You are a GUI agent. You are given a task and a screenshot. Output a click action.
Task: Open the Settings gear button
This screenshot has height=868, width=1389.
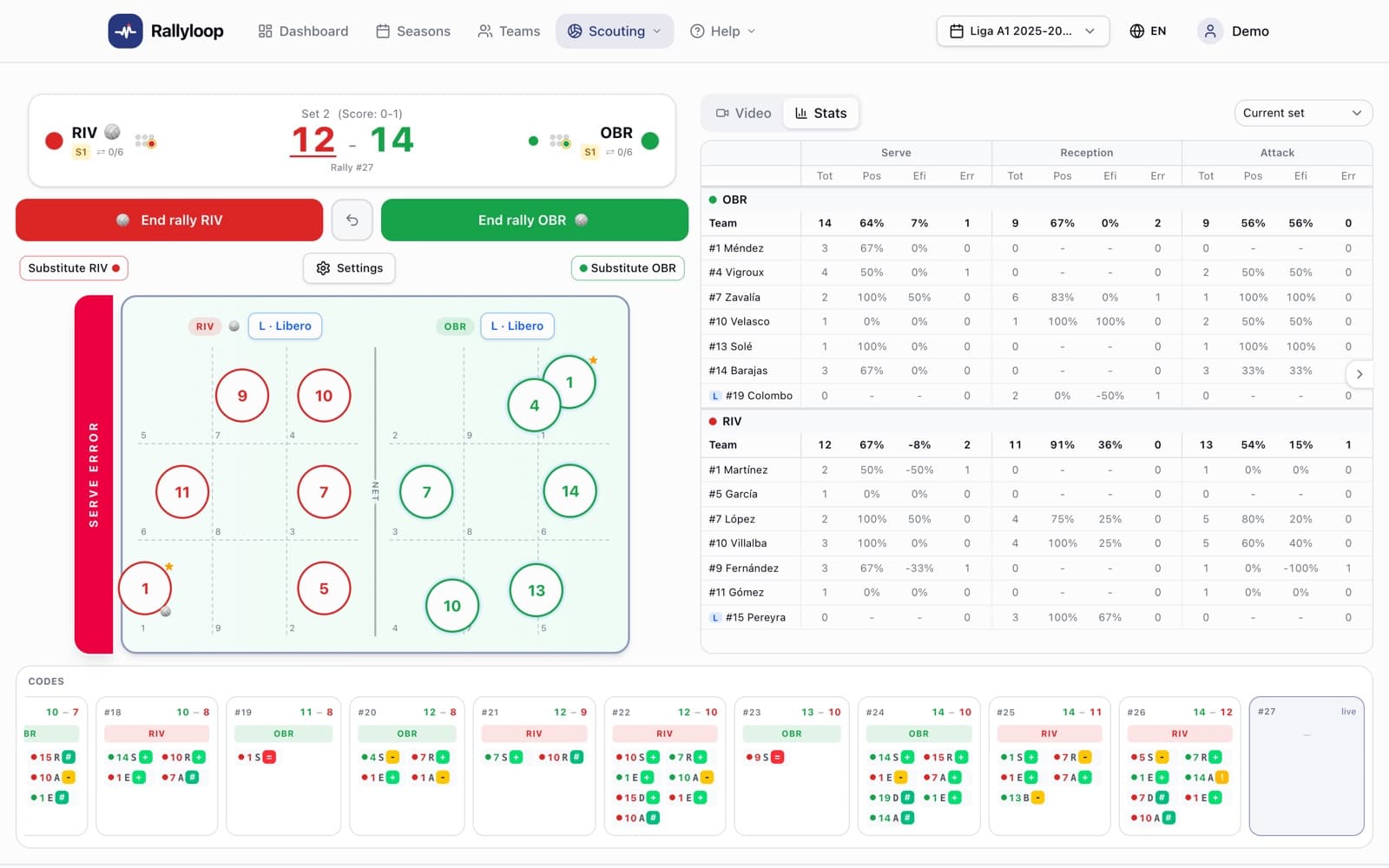point(349,268)
